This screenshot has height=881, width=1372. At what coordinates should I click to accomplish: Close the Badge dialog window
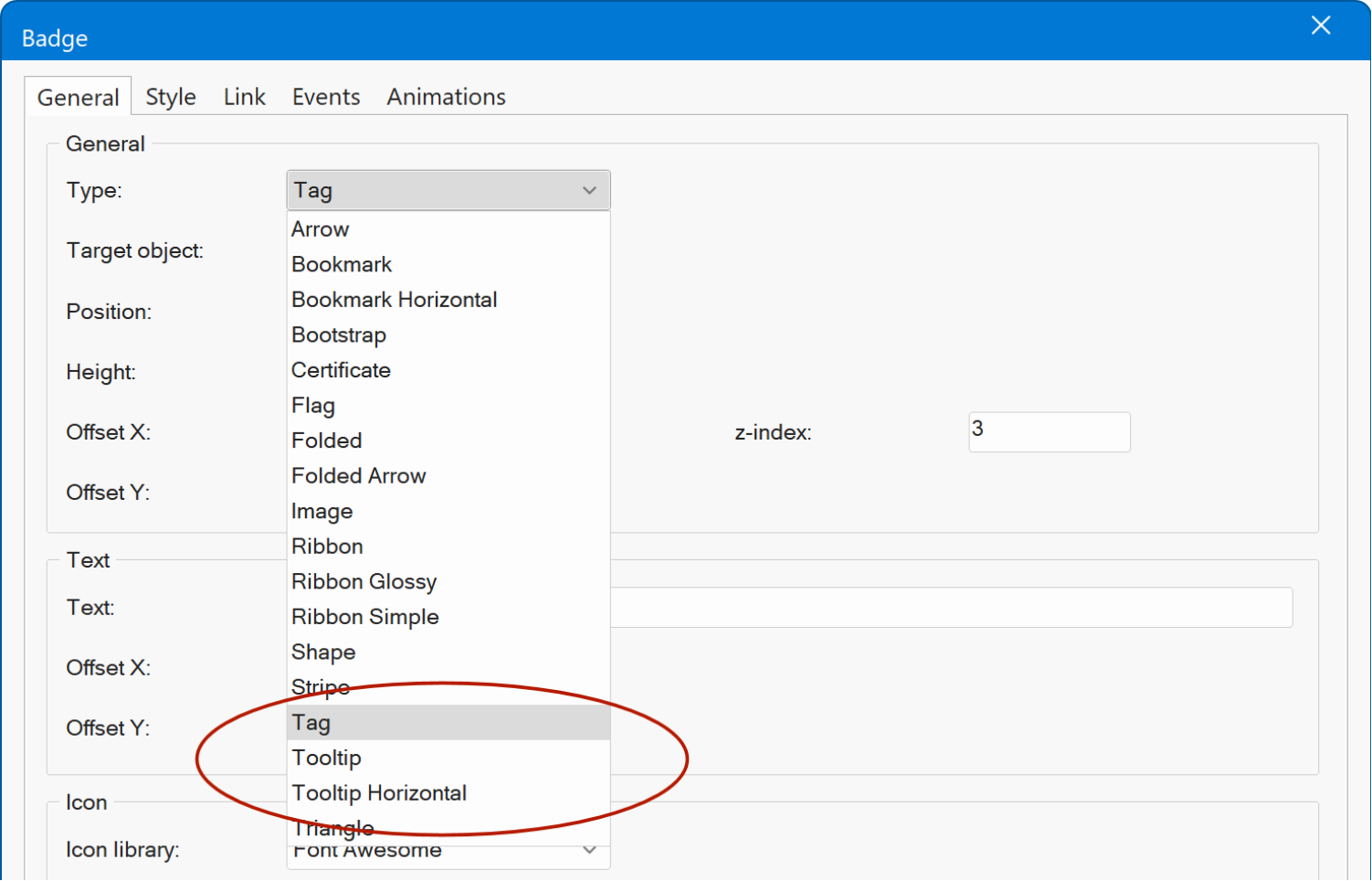coord(1320,26)
